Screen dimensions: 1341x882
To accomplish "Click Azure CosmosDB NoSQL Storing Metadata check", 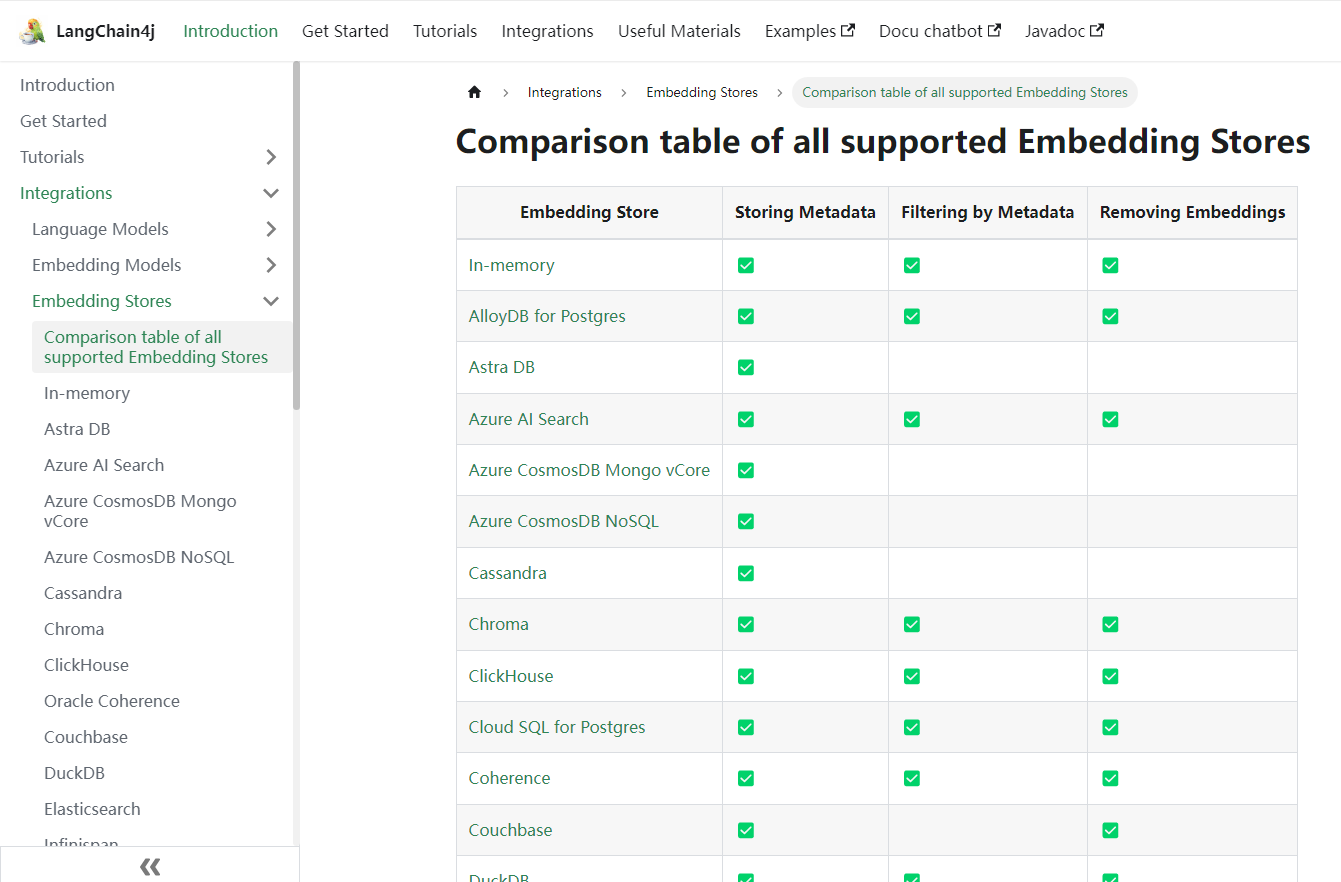I will pos(746,521).
